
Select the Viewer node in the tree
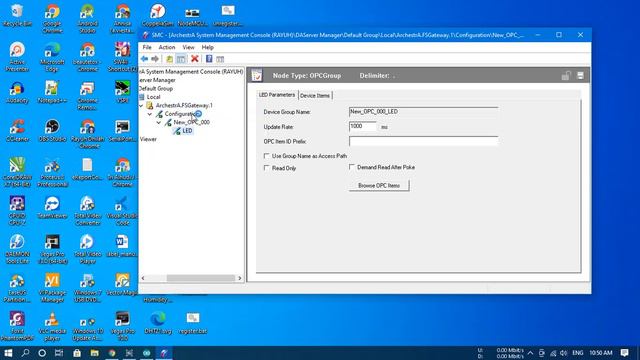pyautogui.click(x=148, y=139)
